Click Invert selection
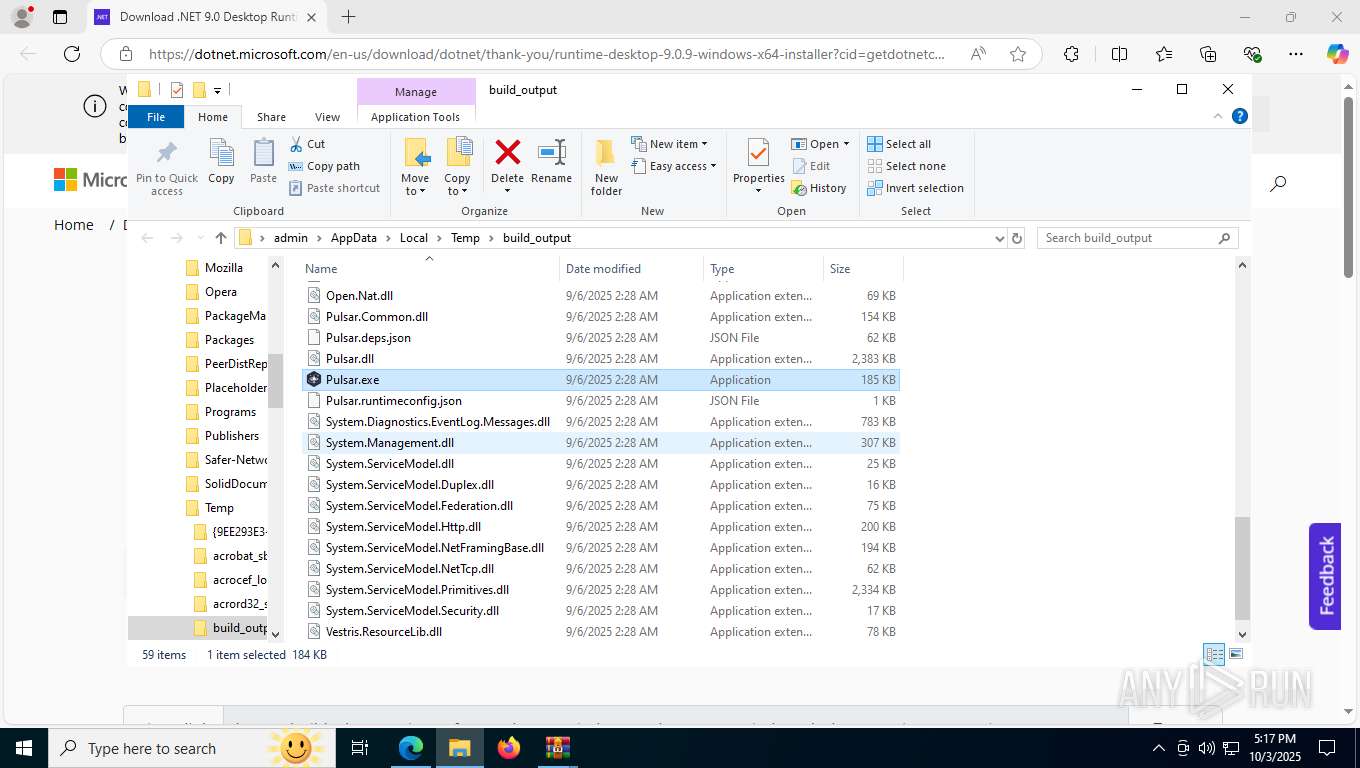This screenshot has height=768, width=1360. pyautogui.click(x=915, y=188)
